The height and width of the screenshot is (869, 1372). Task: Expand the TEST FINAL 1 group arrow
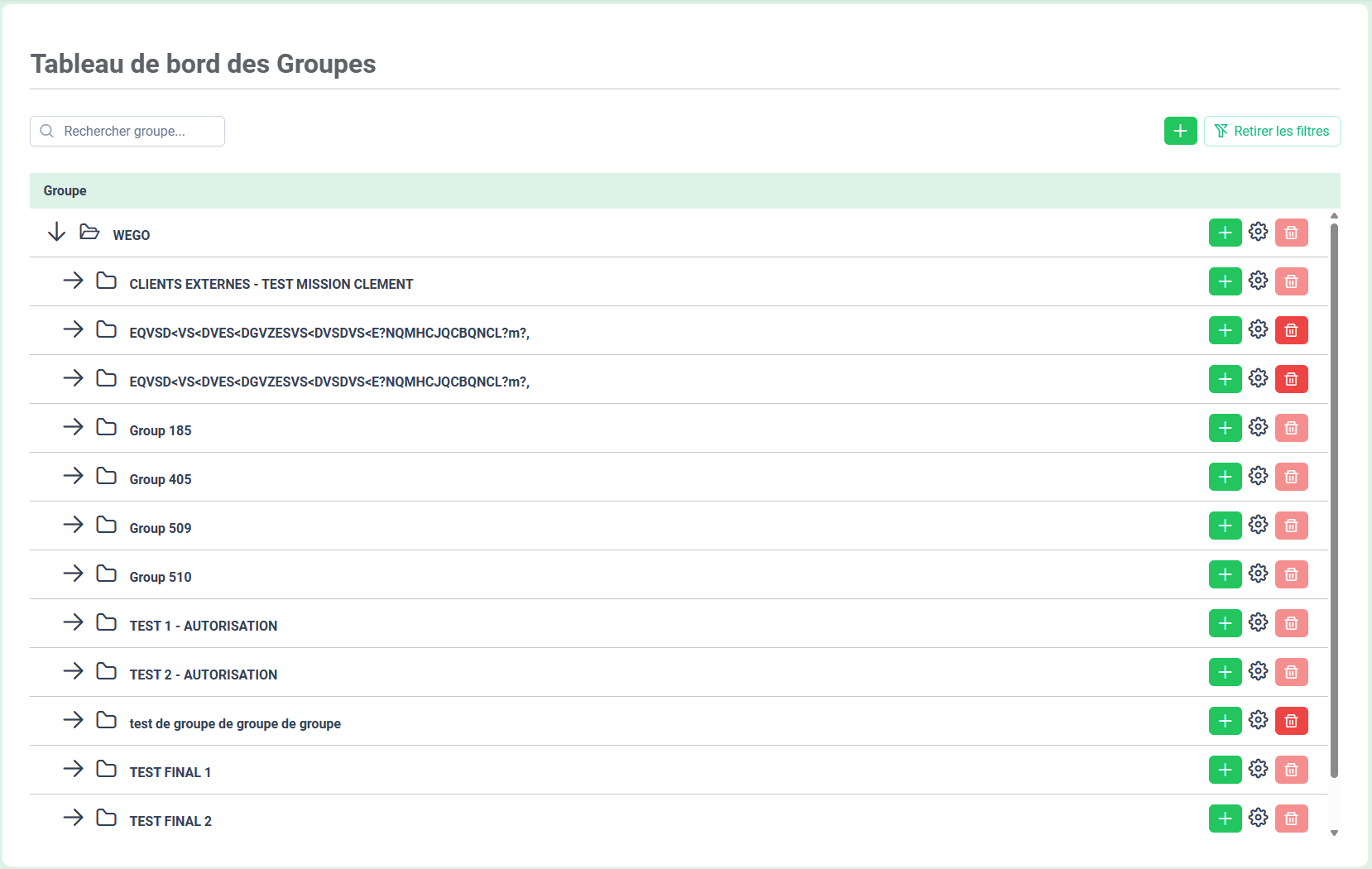click(74, 769)
